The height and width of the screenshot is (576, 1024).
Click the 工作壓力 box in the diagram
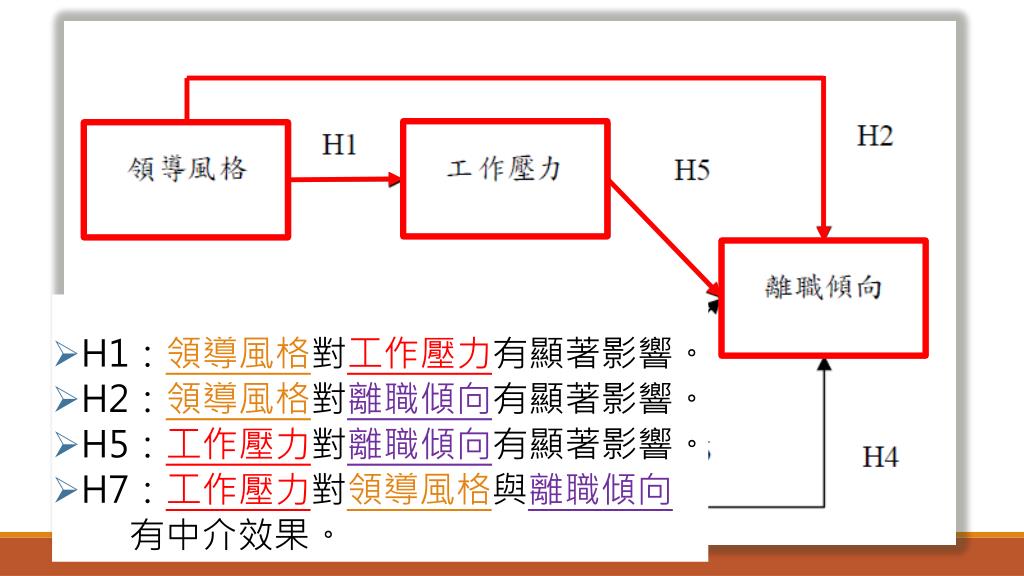(505, 179)
